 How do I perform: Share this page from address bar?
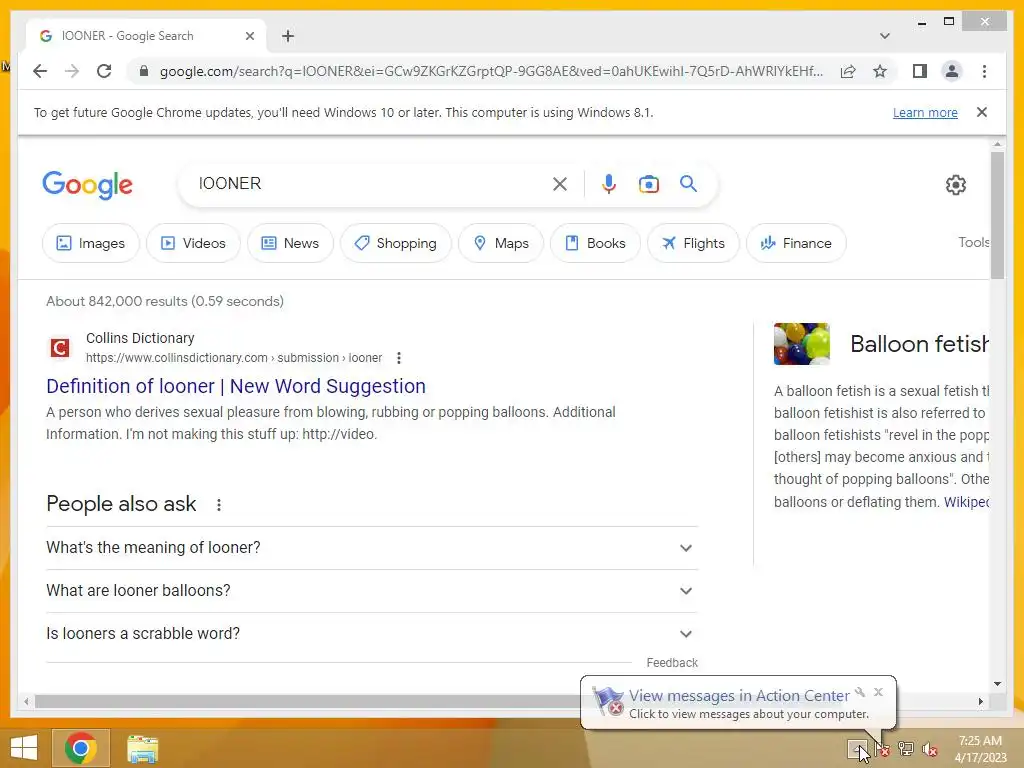(x=848, y=71)
